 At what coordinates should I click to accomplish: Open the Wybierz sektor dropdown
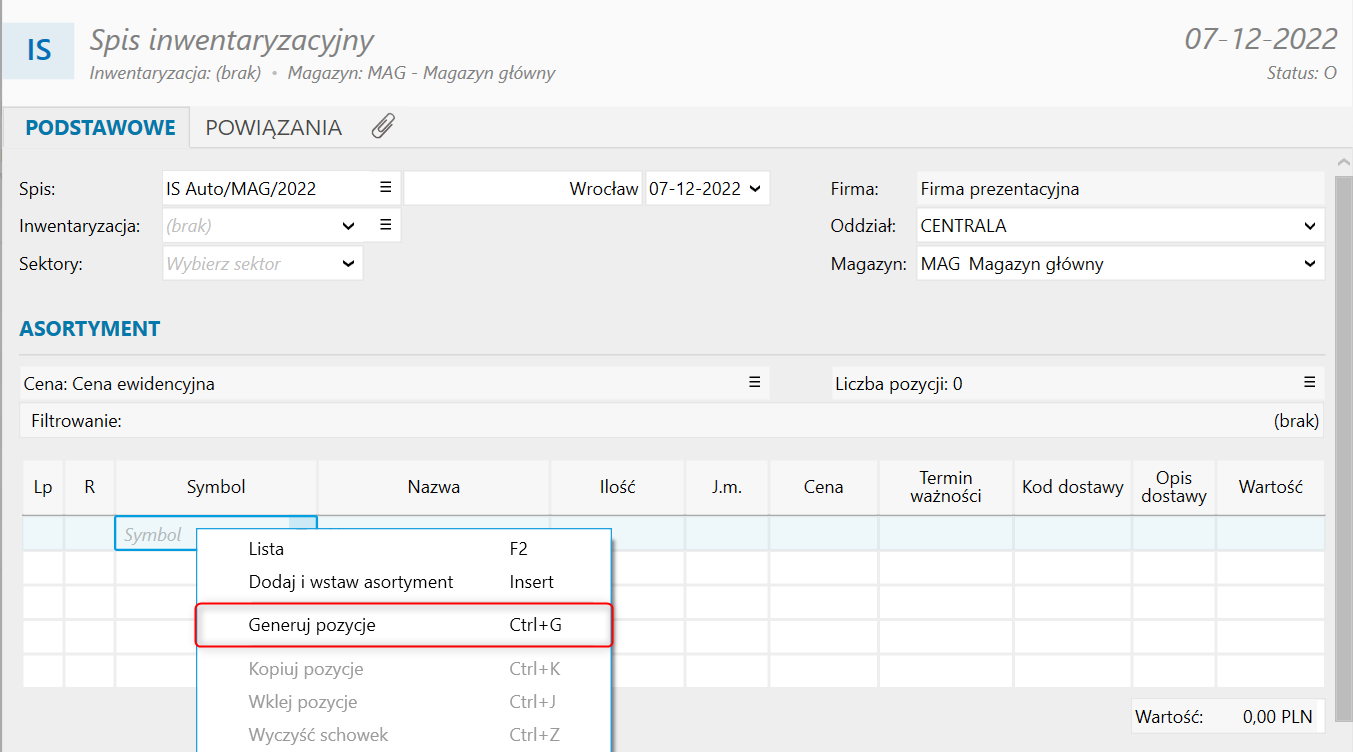click(348, 264)
